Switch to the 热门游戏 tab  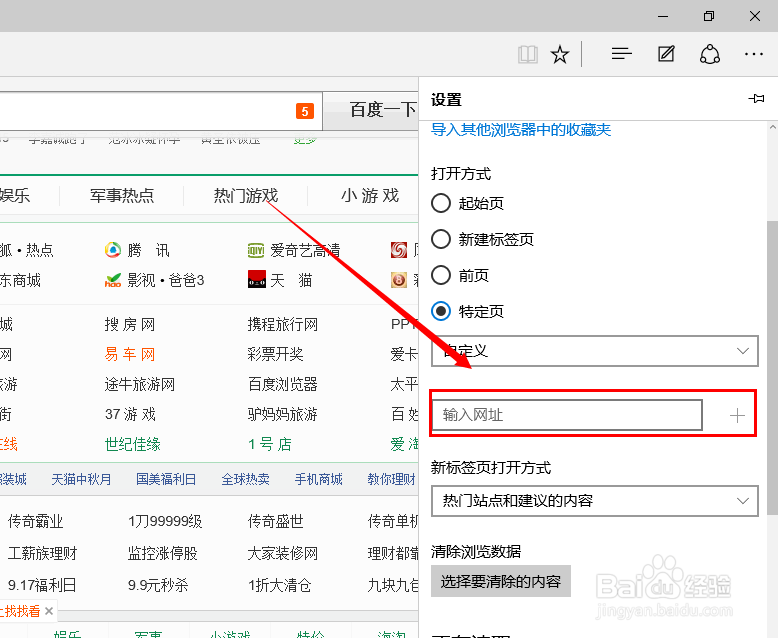[246, 195]
